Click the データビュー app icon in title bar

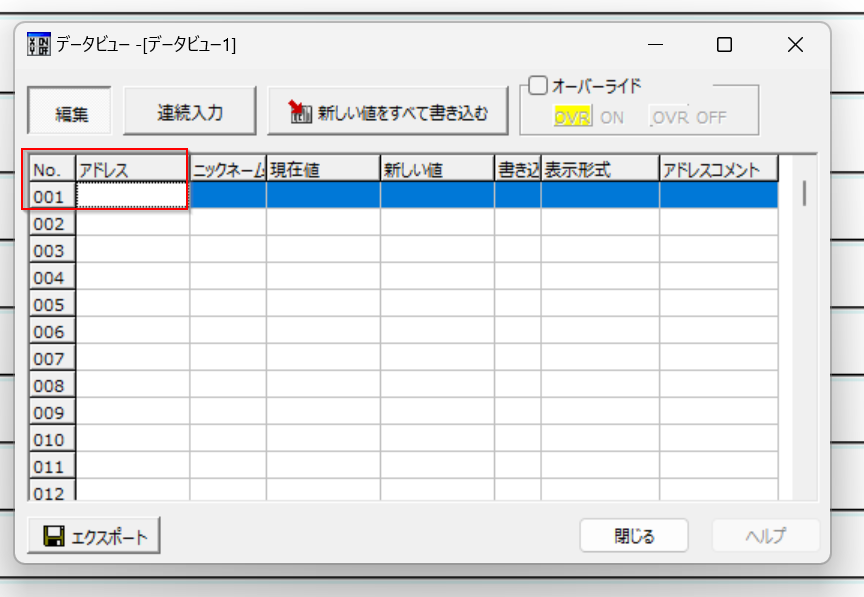coord(39,44)
